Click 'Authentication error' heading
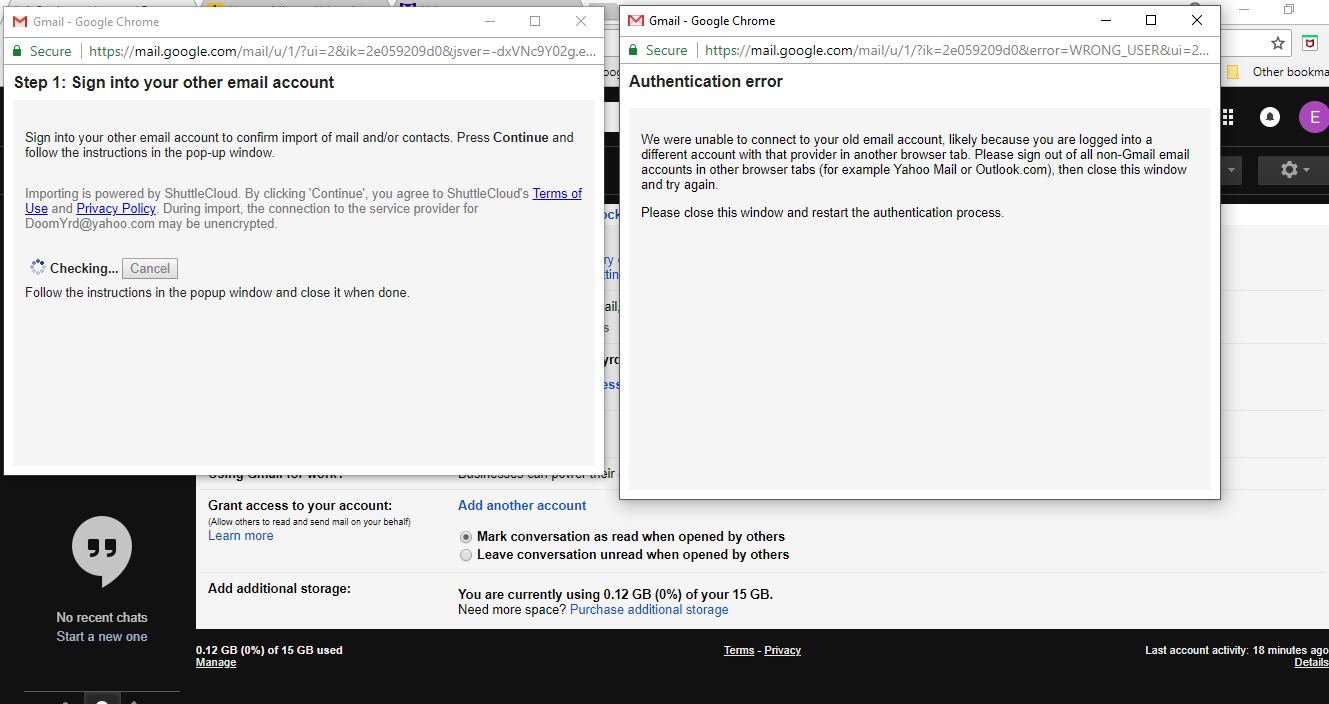 coord(706,81)
